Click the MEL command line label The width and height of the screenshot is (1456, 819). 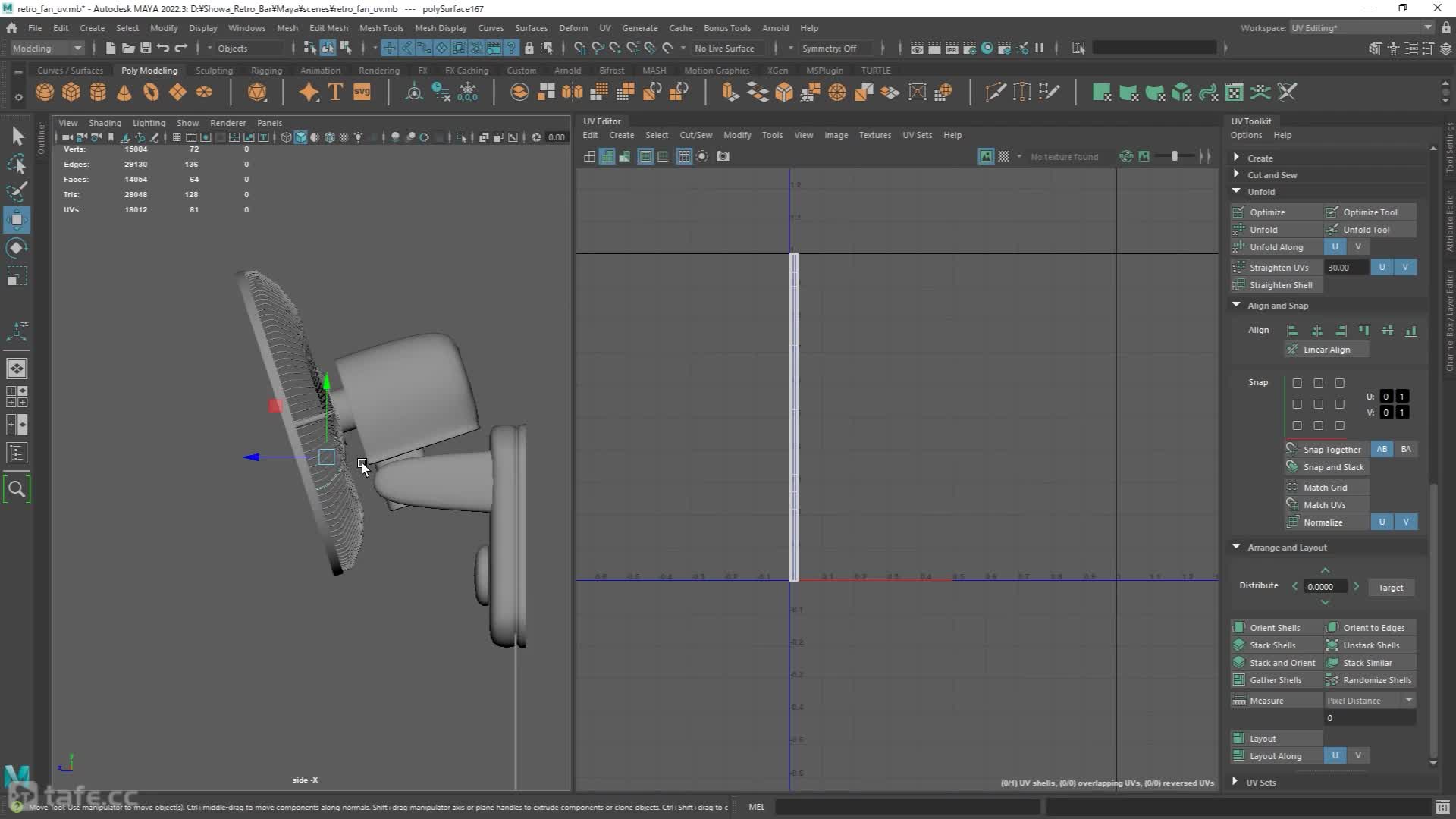pyautogui.click(x=756, y=807)
